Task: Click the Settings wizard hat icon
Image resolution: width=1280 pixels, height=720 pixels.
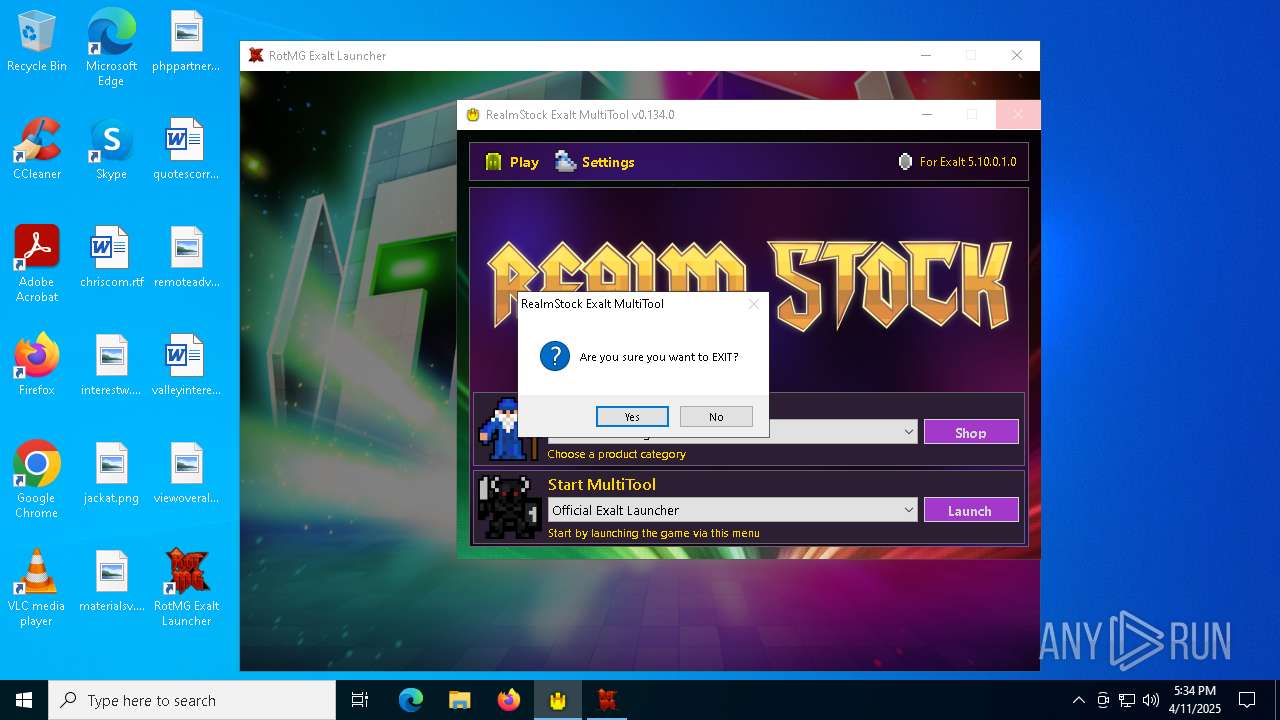Action: [x=566, y=161]
